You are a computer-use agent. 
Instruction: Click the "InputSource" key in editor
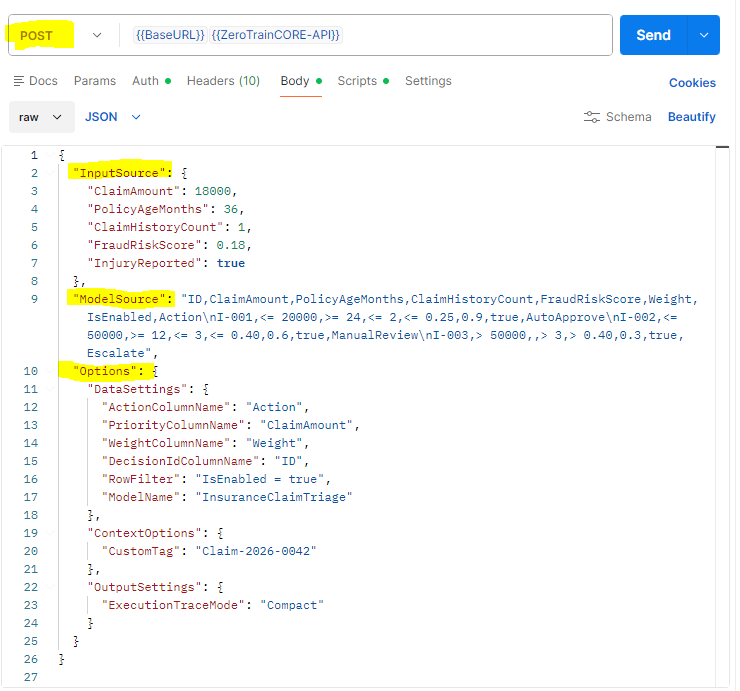click(x=120, y=173)
